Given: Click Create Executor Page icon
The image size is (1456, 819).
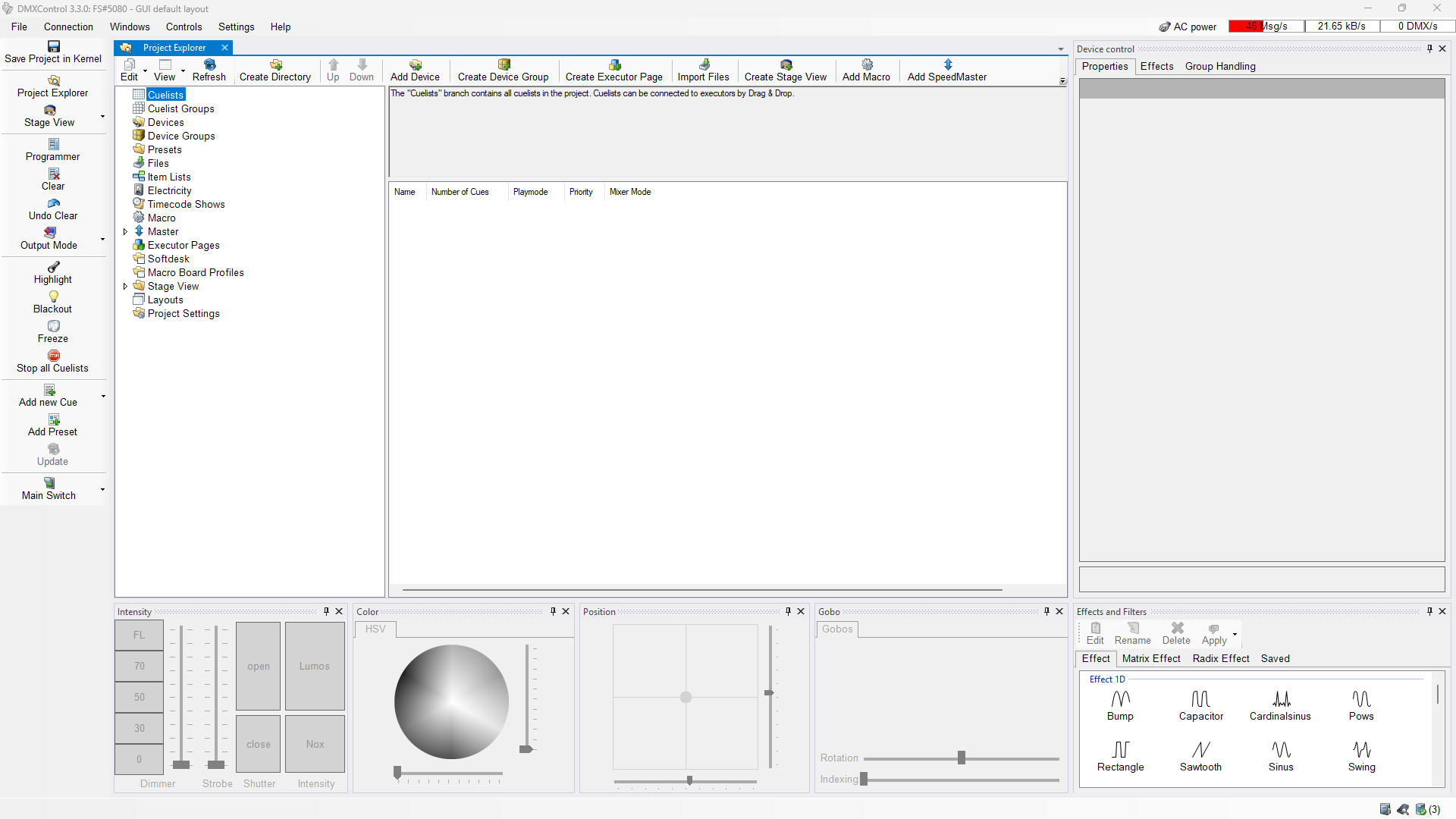Looking at the screenshot, I should pos(614,65).
